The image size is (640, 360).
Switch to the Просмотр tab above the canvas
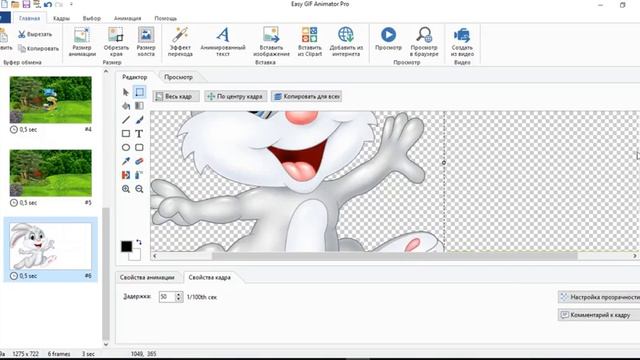click(x=178, y=77)
